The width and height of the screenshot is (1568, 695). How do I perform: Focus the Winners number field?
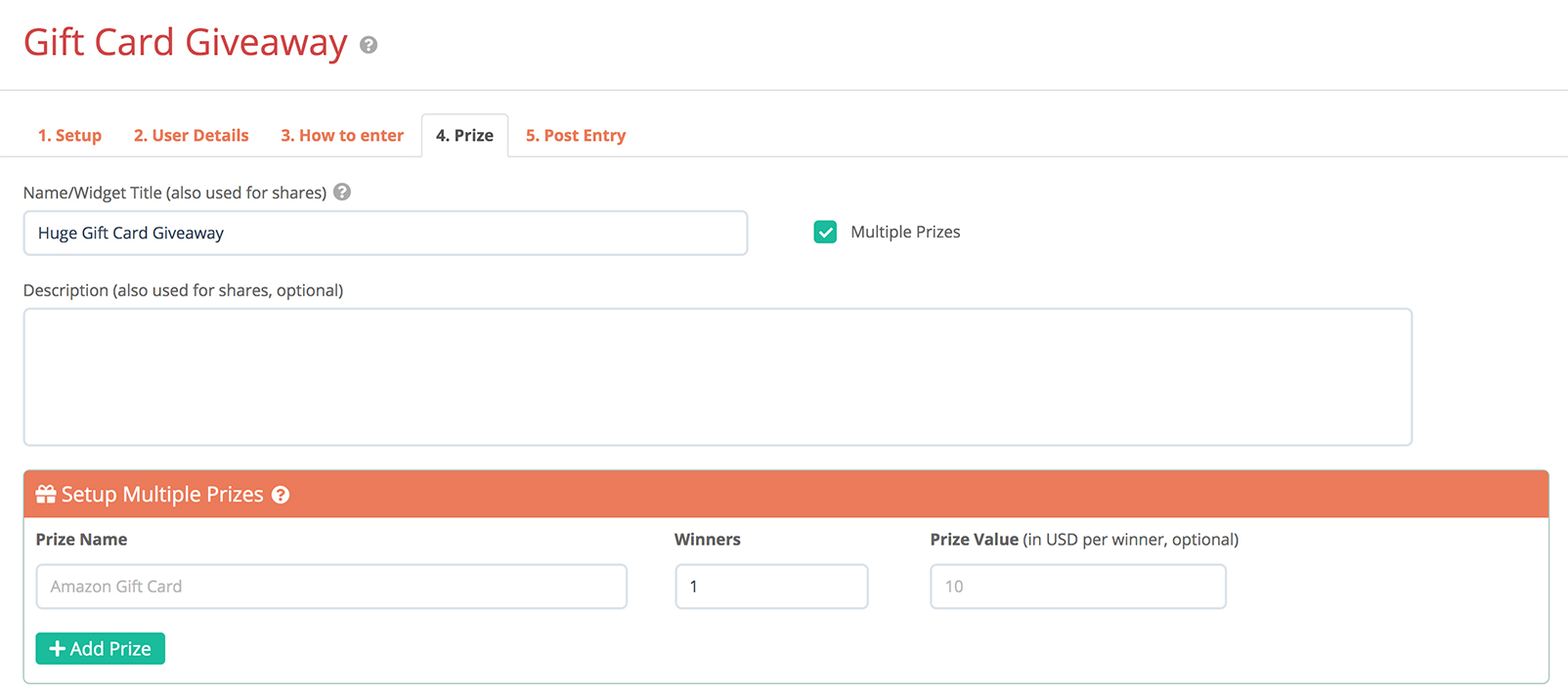pos(771,586)
